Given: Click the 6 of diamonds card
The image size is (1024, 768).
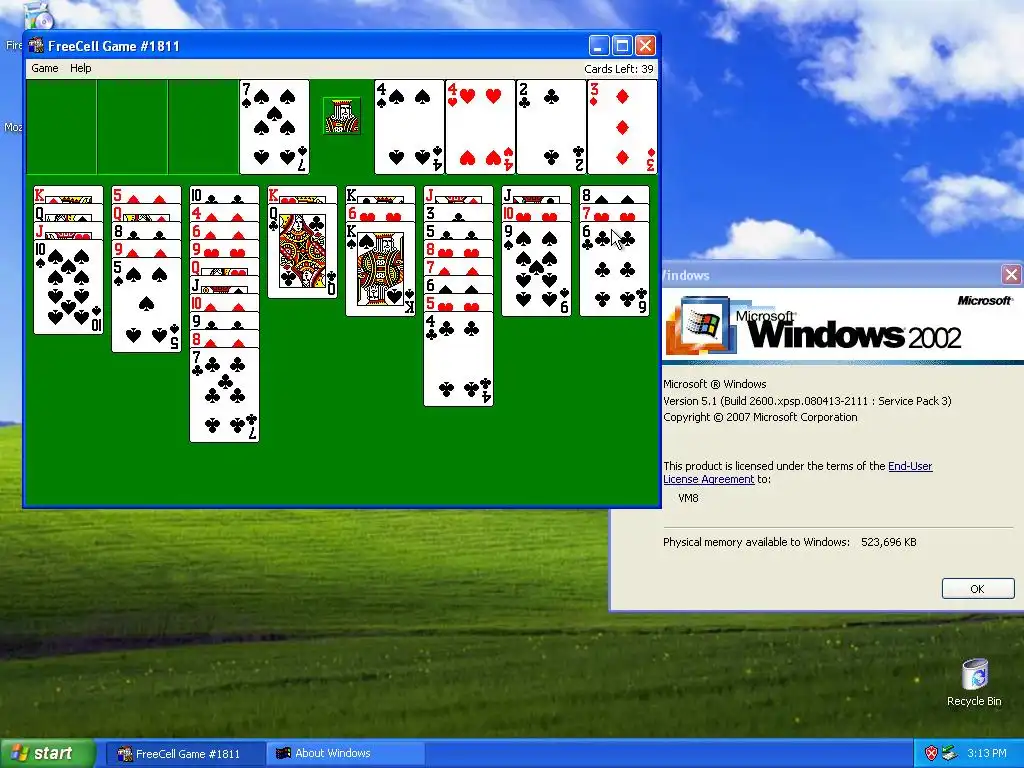Looking at the screenshot, I should 224,231.
